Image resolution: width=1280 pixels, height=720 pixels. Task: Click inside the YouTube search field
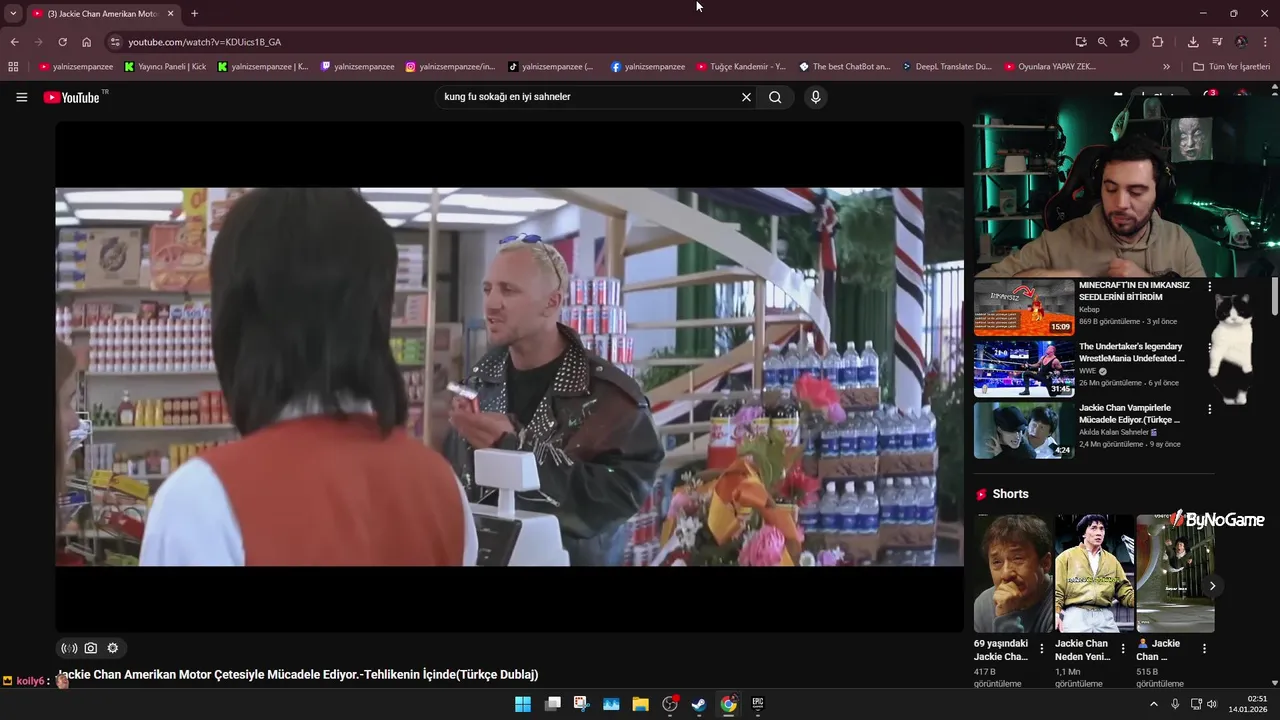588,97
